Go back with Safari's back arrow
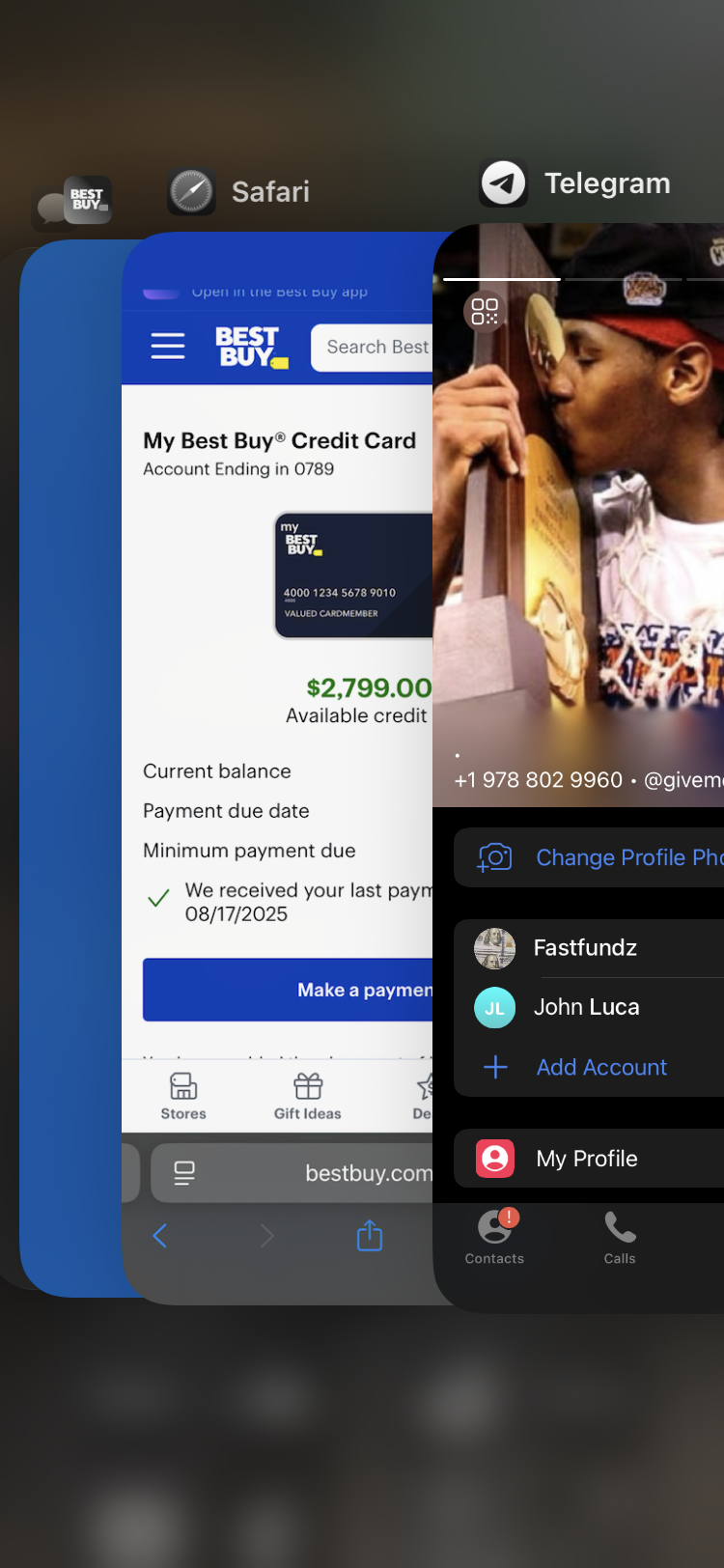 [160, 1236]
